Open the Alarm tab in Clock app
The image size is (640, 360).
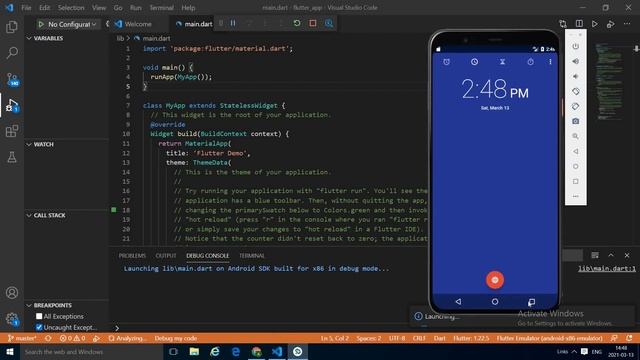(447, 62)
